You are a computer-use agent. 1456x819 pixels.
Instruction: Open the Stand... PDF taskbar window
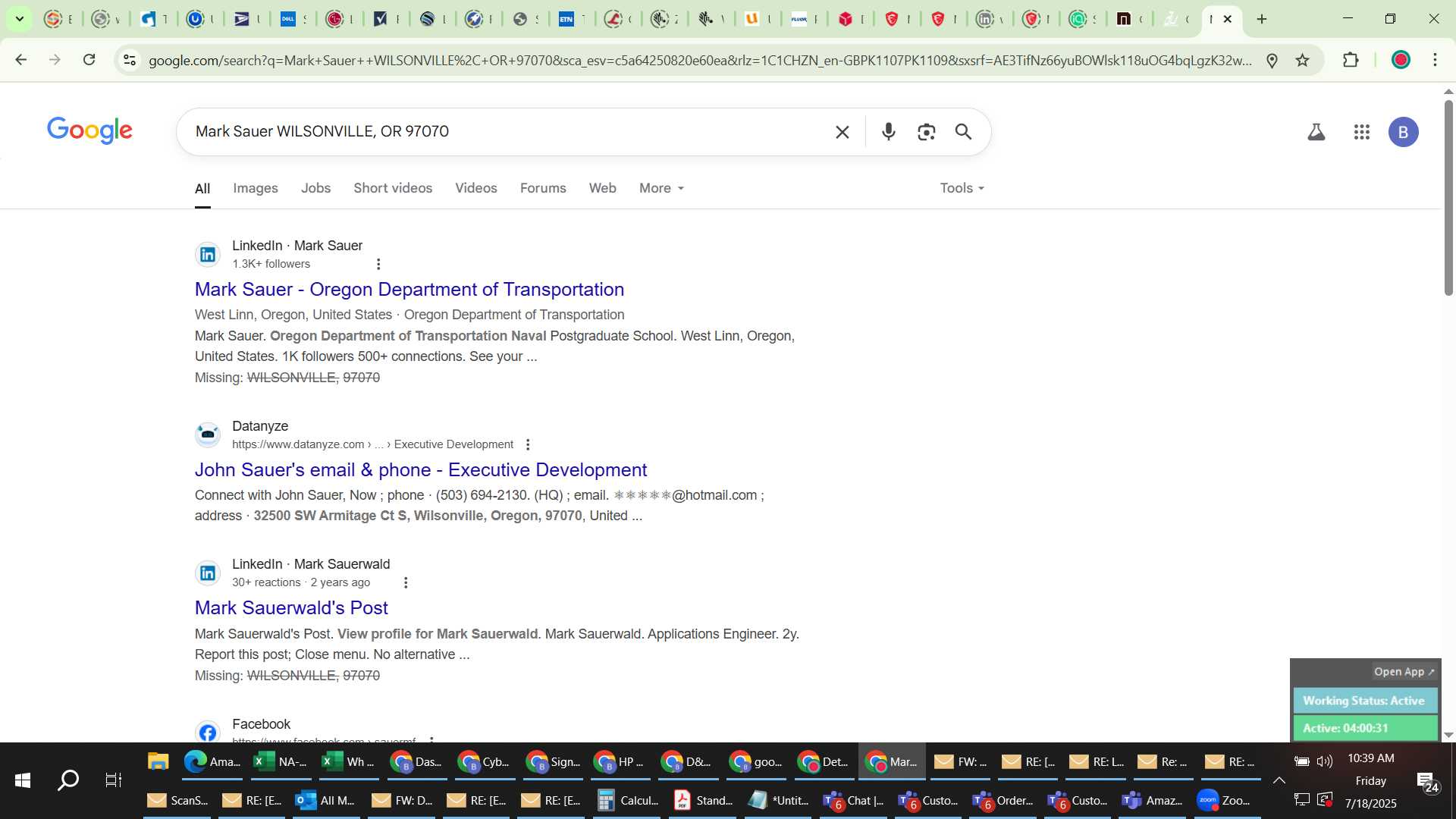[704, 800]
